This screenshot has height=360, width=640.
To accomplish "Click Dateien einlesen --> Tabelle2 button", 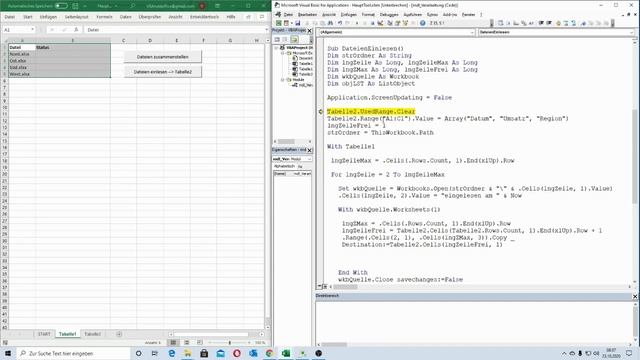I will [x=162, y=72].
